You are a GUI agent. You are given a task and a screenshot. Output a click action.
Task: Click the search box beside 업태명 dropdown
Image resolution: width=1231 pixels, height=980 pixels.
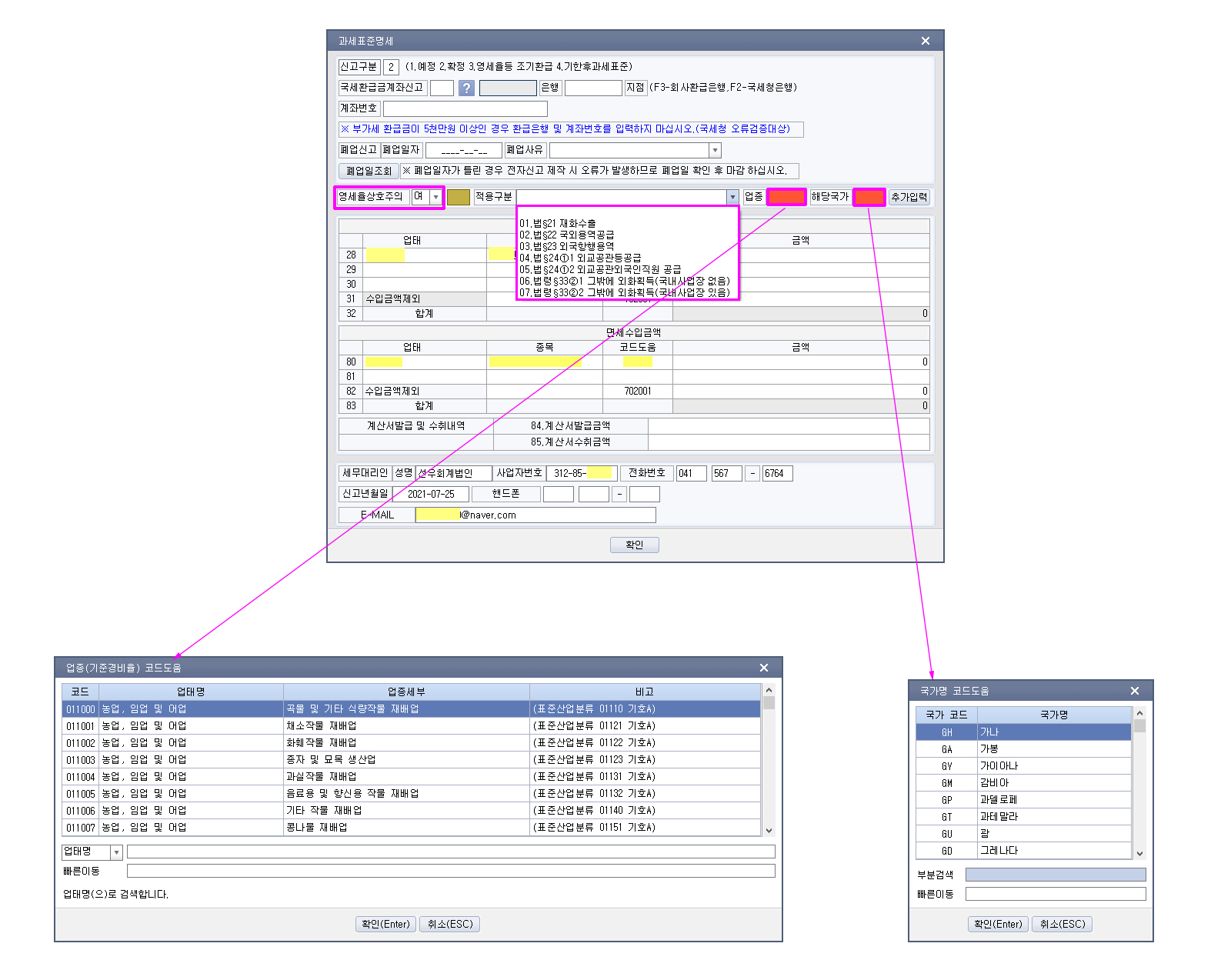451,852
